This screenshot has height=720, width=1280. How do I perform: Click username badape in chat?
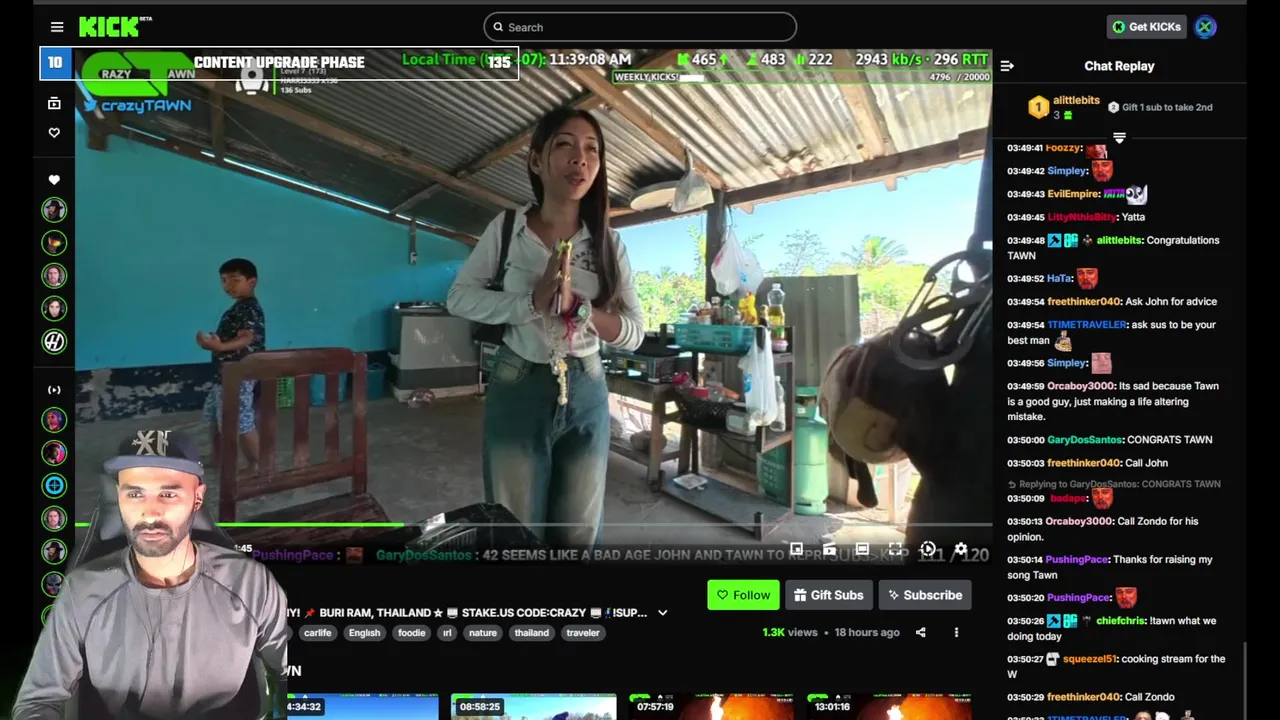tap(1067, 498)
